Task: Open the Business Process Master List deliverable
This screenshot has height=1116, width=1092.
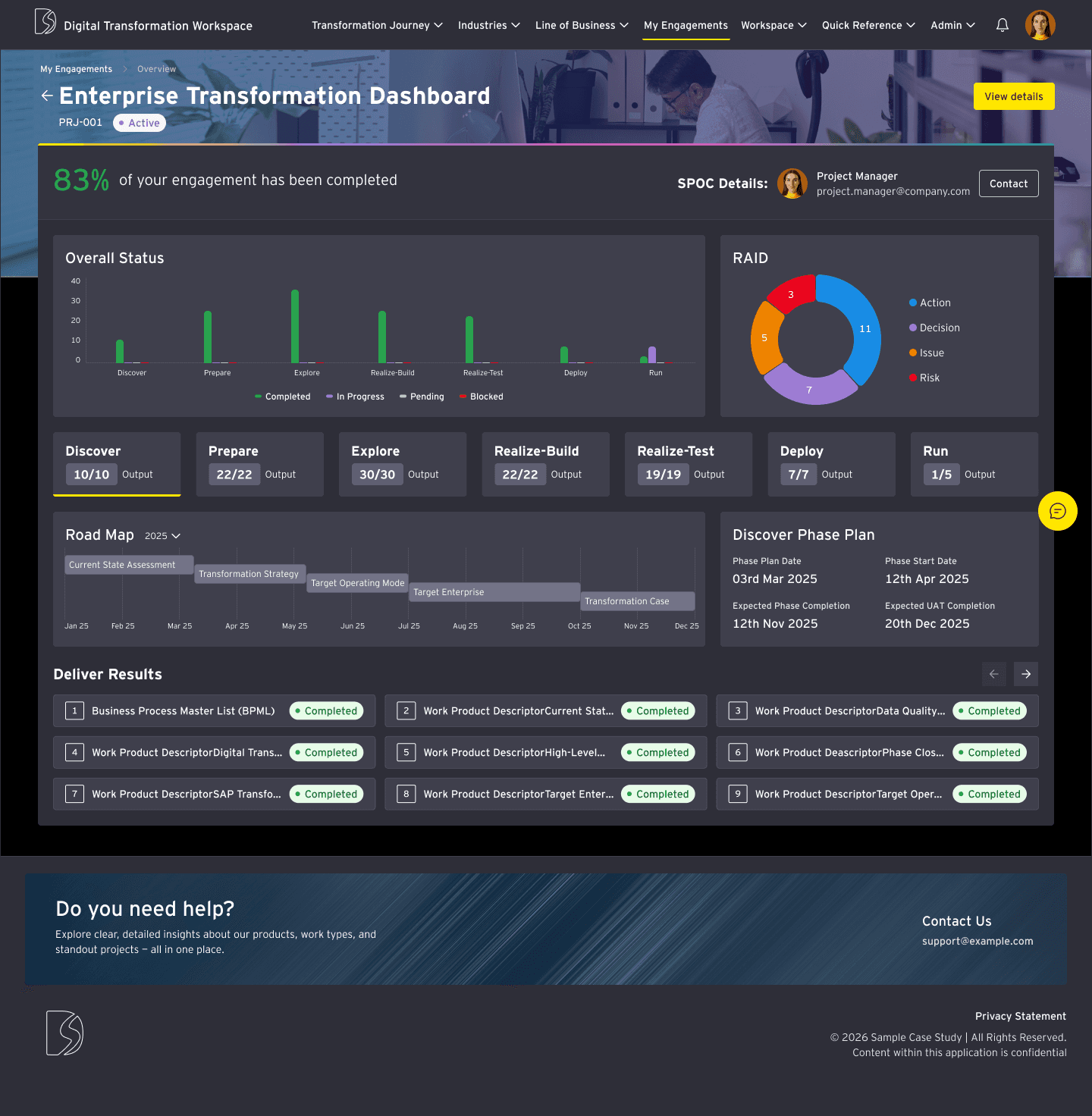Action: 215,711
